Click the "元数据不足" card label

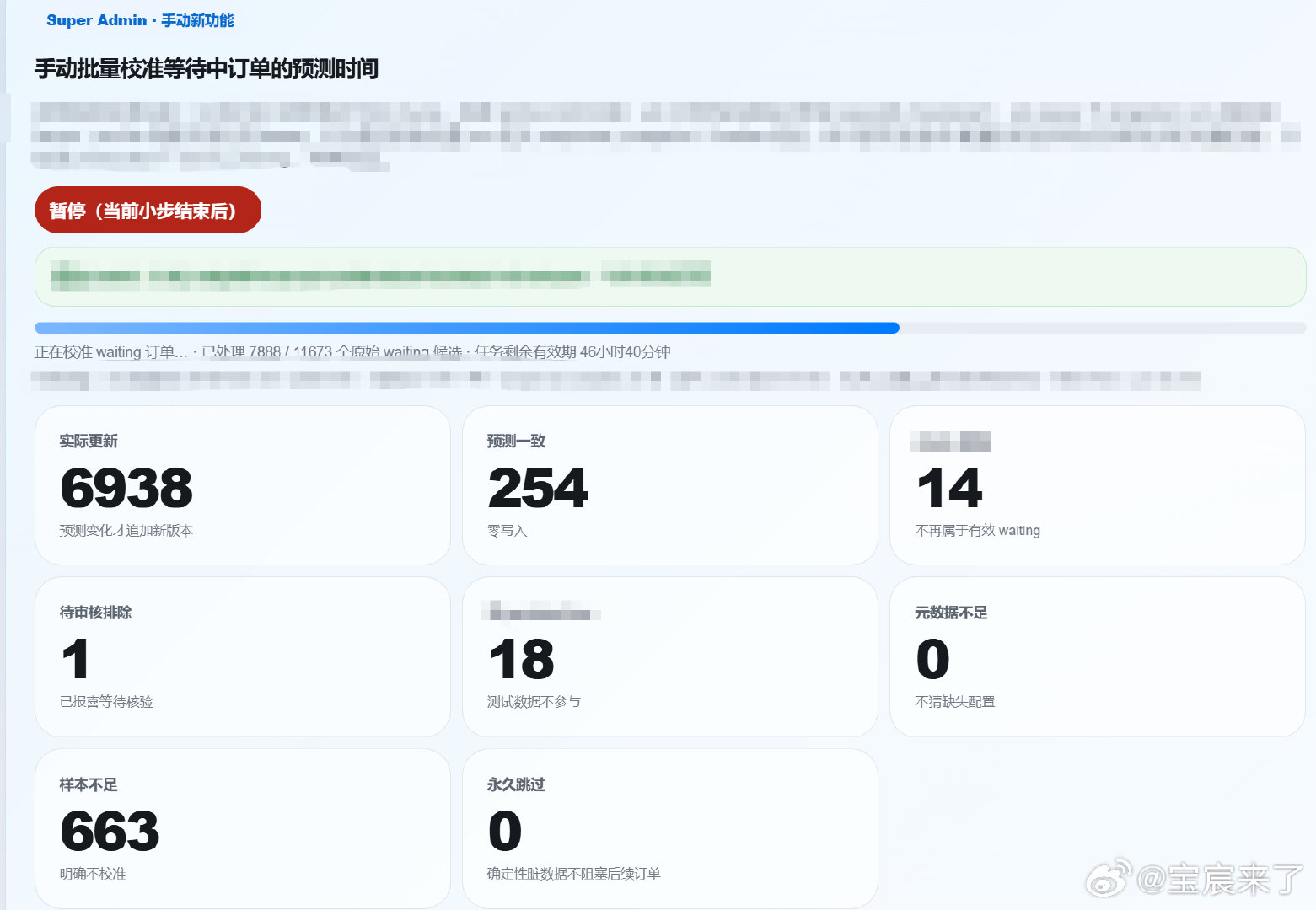[x=951, y=613]
